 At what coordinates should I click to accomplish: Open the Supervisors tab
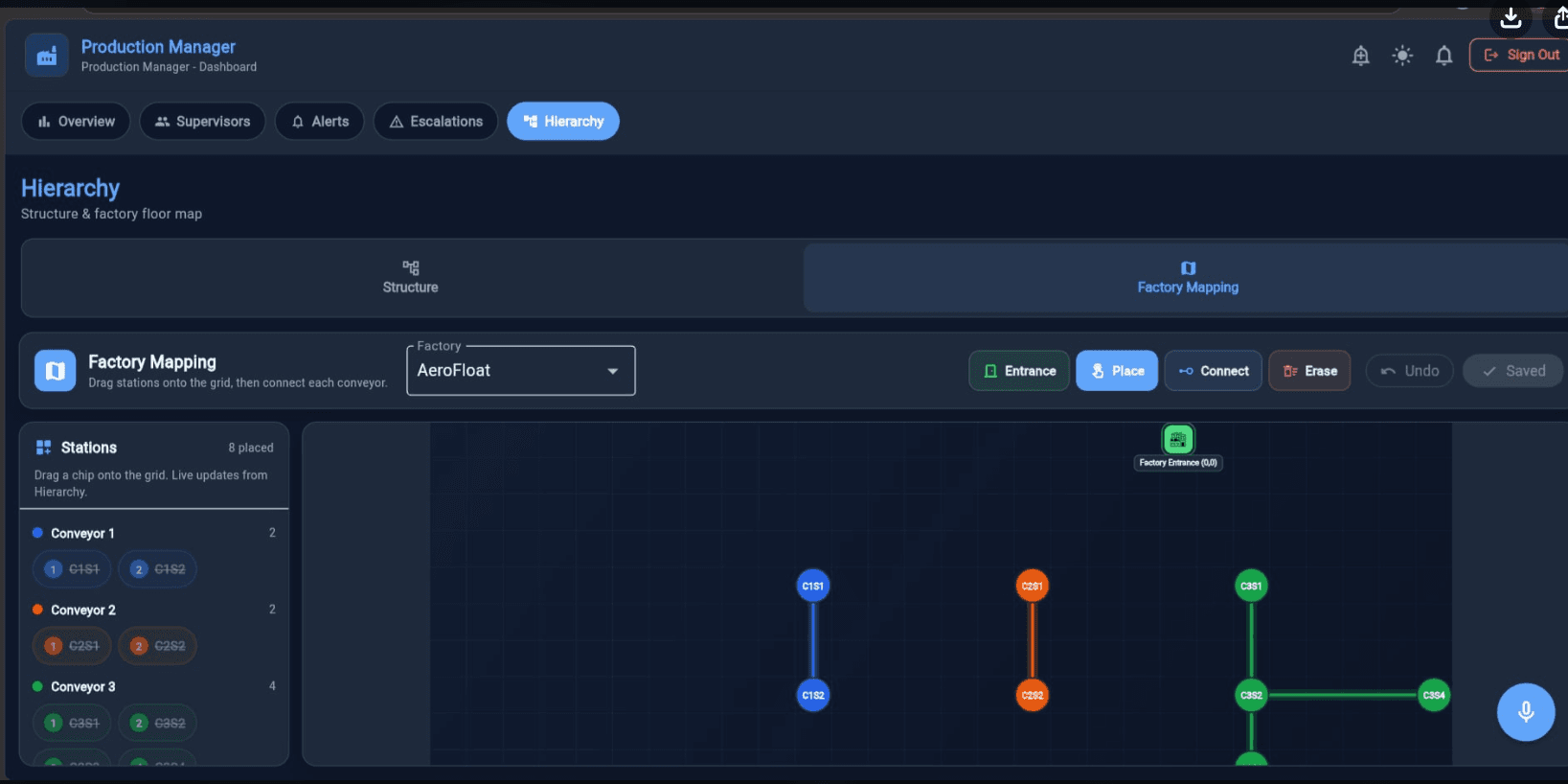pyautogui.click(x=202, y=122)
